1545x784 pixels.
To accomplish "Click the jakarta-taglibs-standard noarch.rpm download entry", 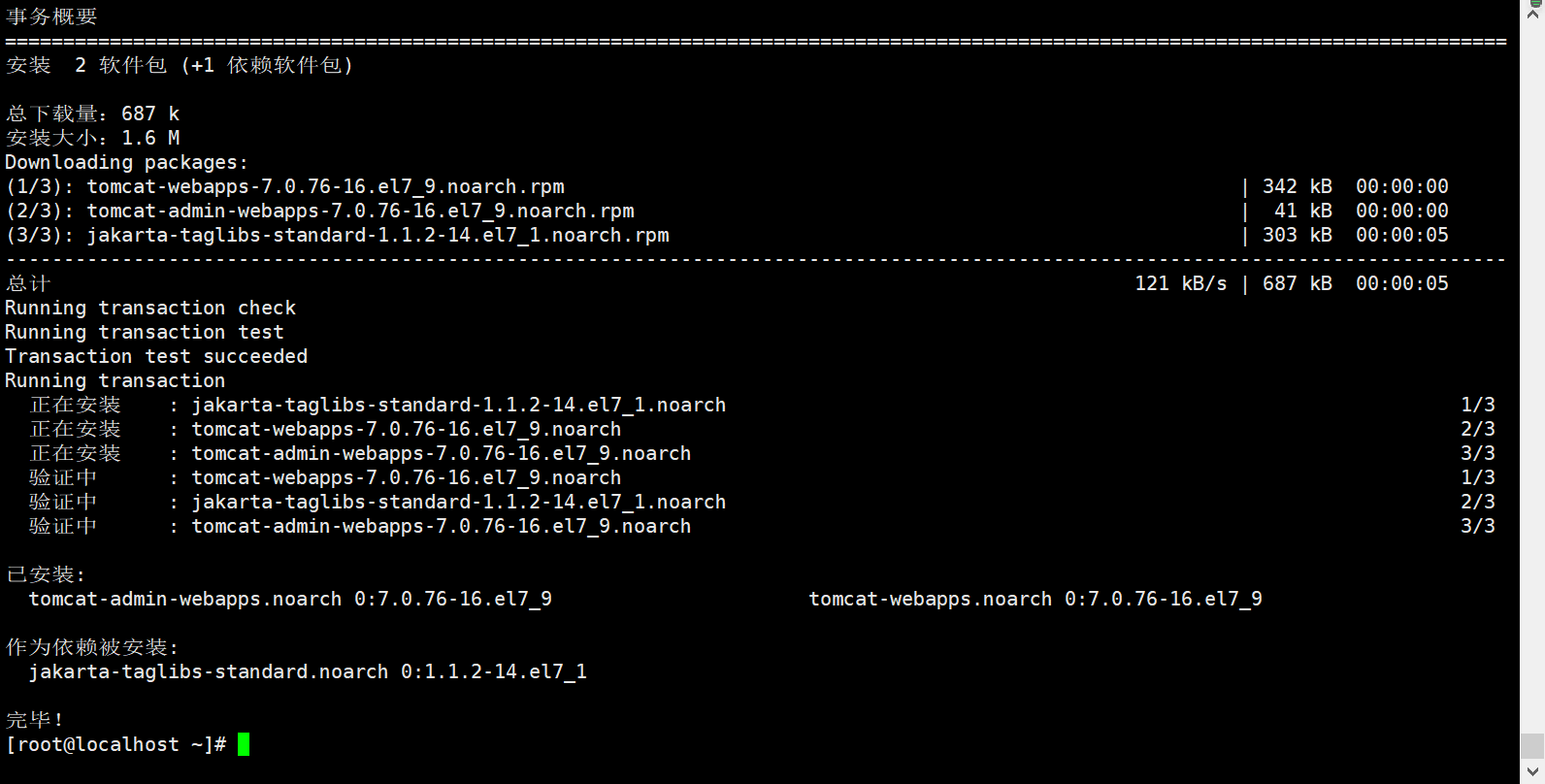I will (x=378, y=235).
